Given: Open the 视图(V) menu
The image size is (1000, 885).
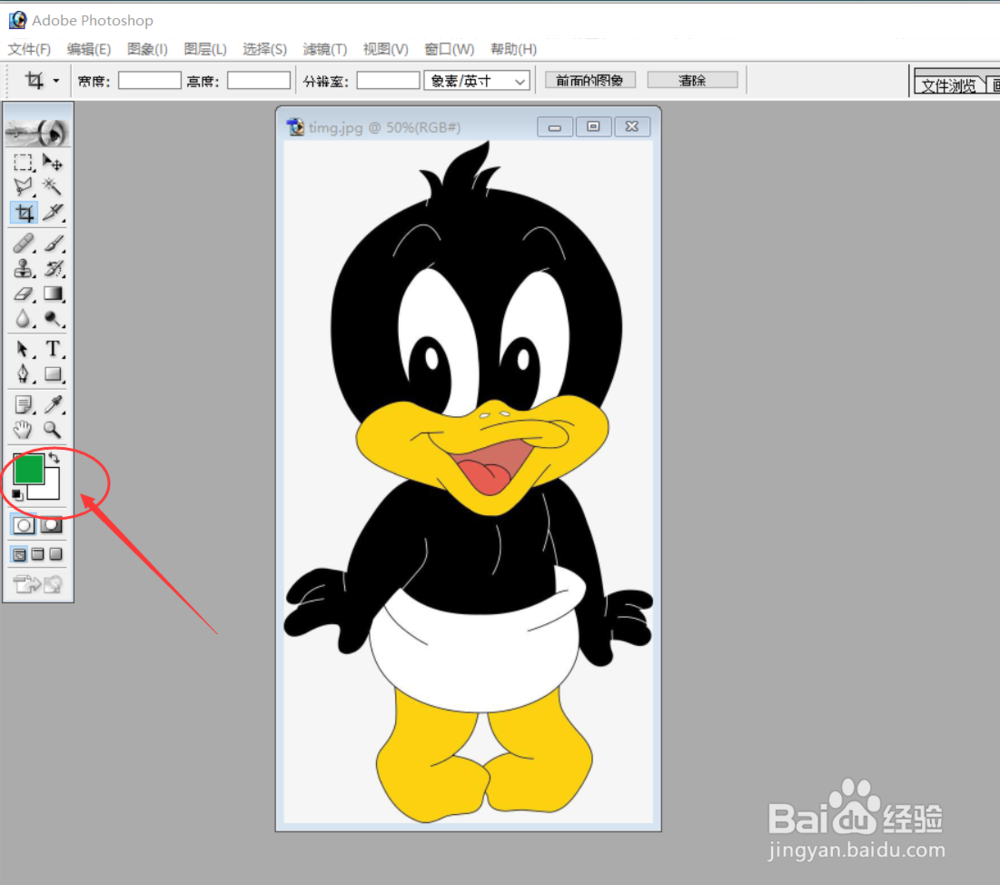Looking at the screenshot, I should click(385, 49).
